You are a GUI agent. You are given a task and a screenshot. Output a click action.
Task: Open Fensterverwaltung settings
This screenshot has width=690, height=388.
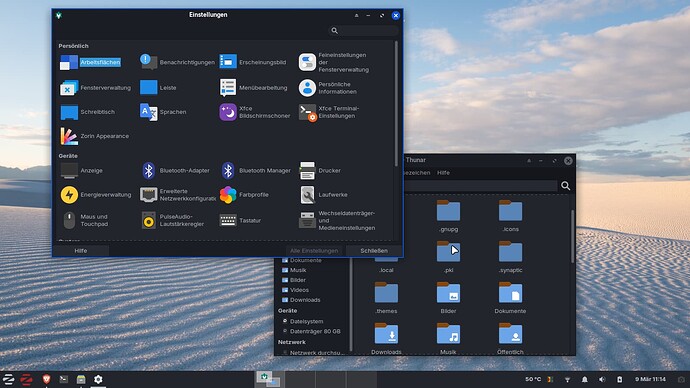pyautogui.click(x=95, y=88)
